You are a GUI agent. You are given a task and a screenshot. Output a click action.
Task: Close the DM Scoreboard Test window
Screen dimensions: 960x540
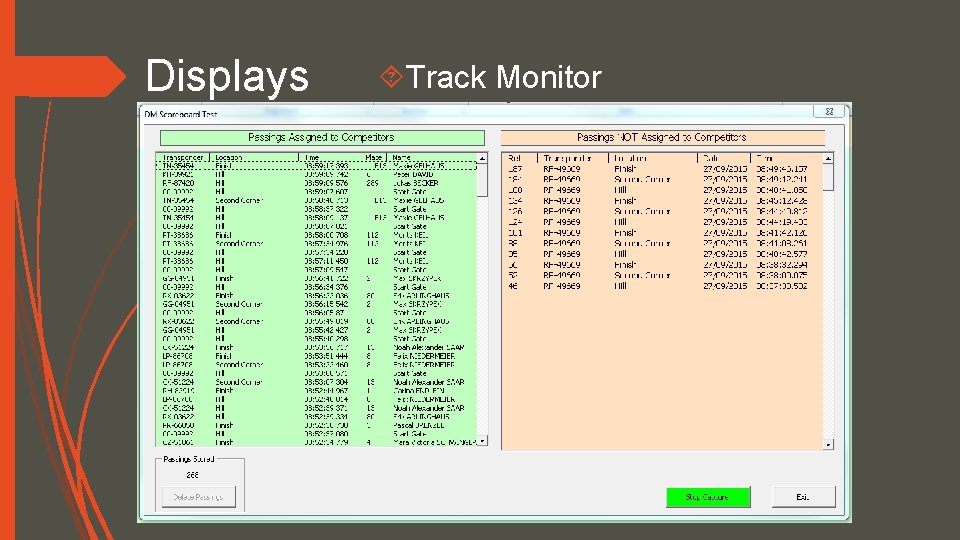pos(829,111)
